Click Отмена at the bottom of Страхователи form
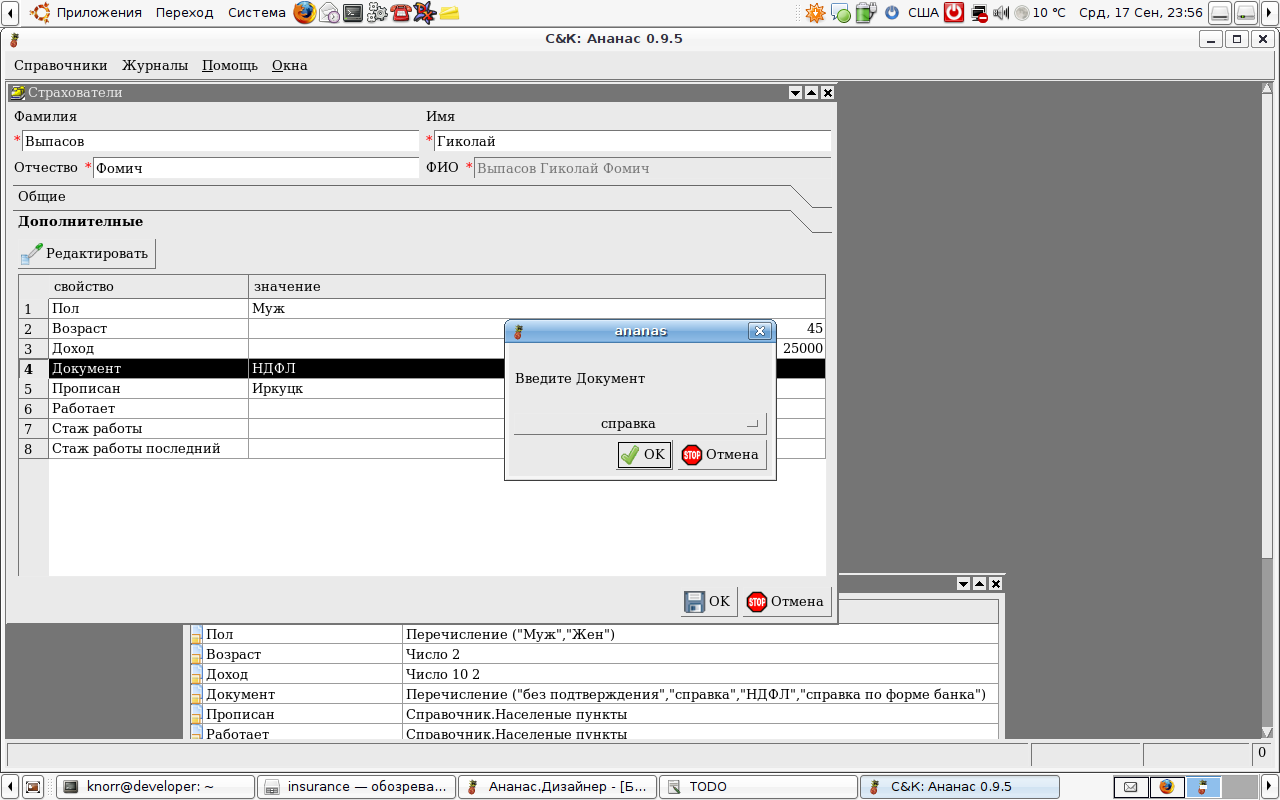 coord(787,602)
